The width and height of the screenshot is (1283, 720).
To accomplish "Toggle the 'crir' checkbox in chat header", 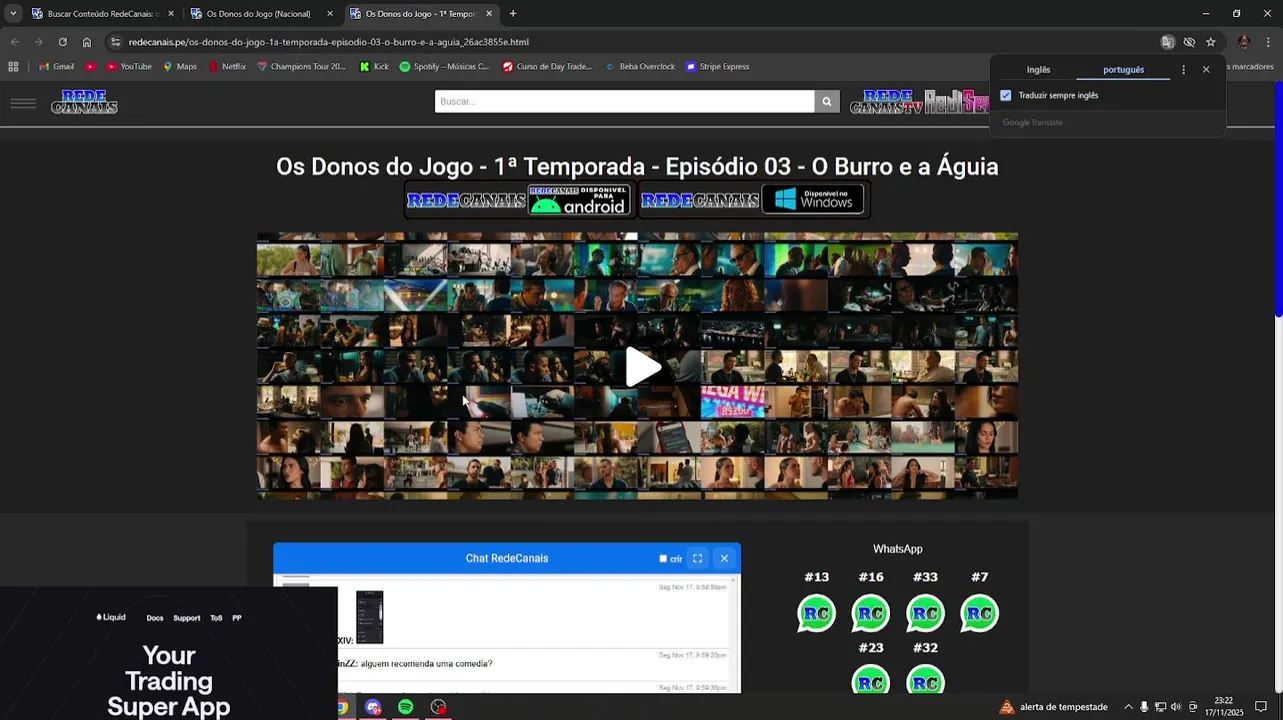I will tap(663, 559).
